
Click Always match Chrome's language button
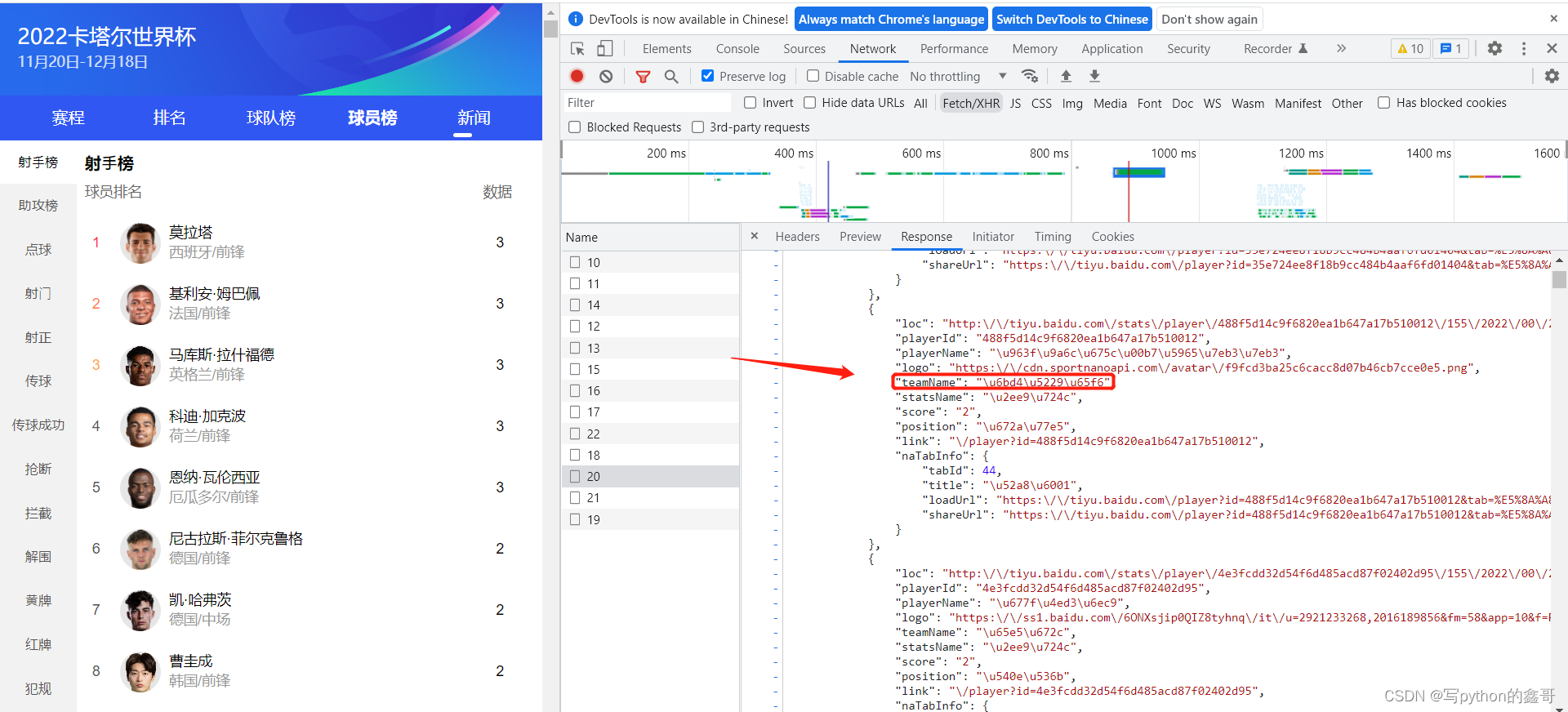point(891,19)
